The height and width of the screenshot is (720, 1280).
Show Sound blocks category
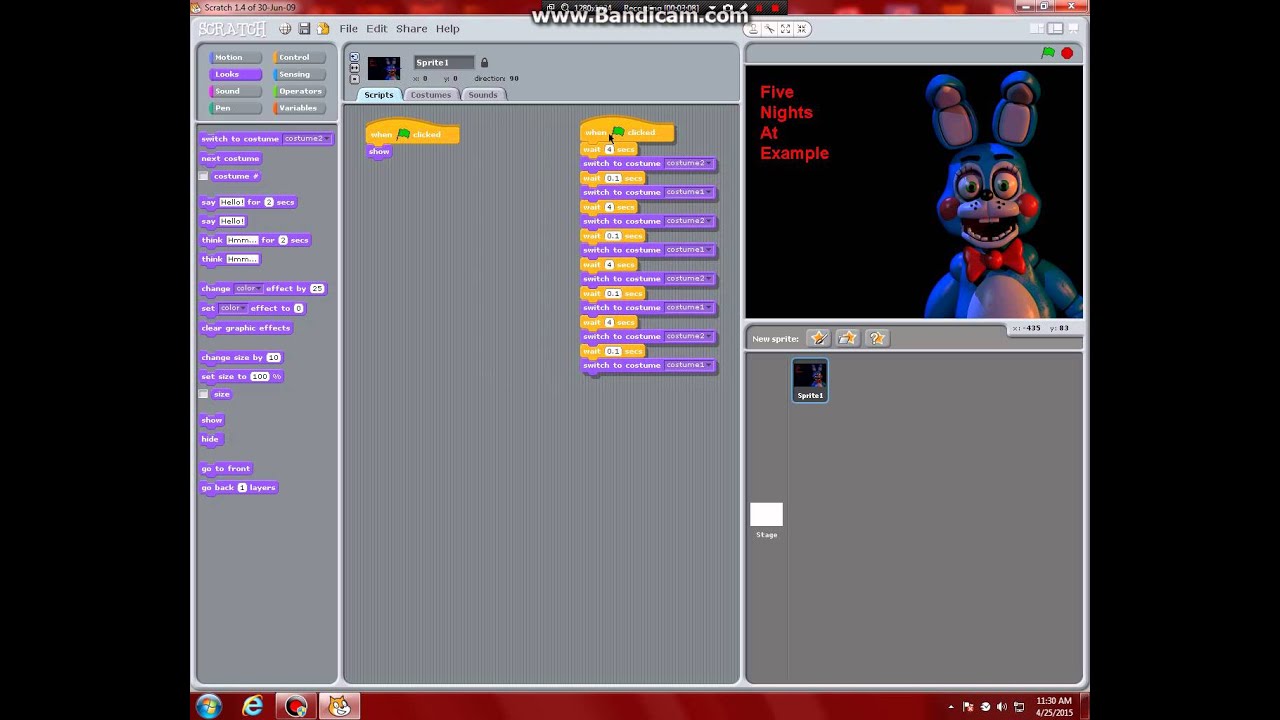[x=234, y=91]
